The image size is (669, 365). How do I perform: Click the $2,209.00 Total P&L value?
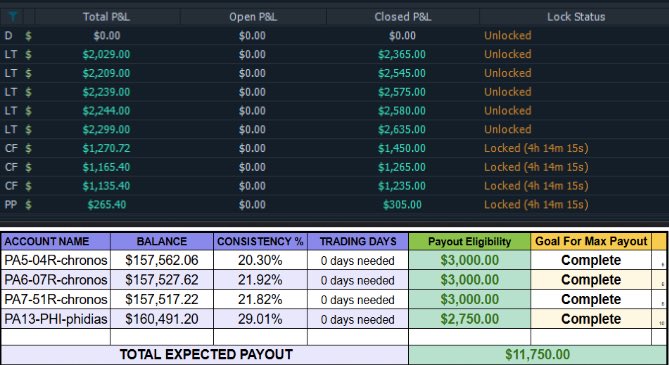pyautogui.click(x=106, y=73)
